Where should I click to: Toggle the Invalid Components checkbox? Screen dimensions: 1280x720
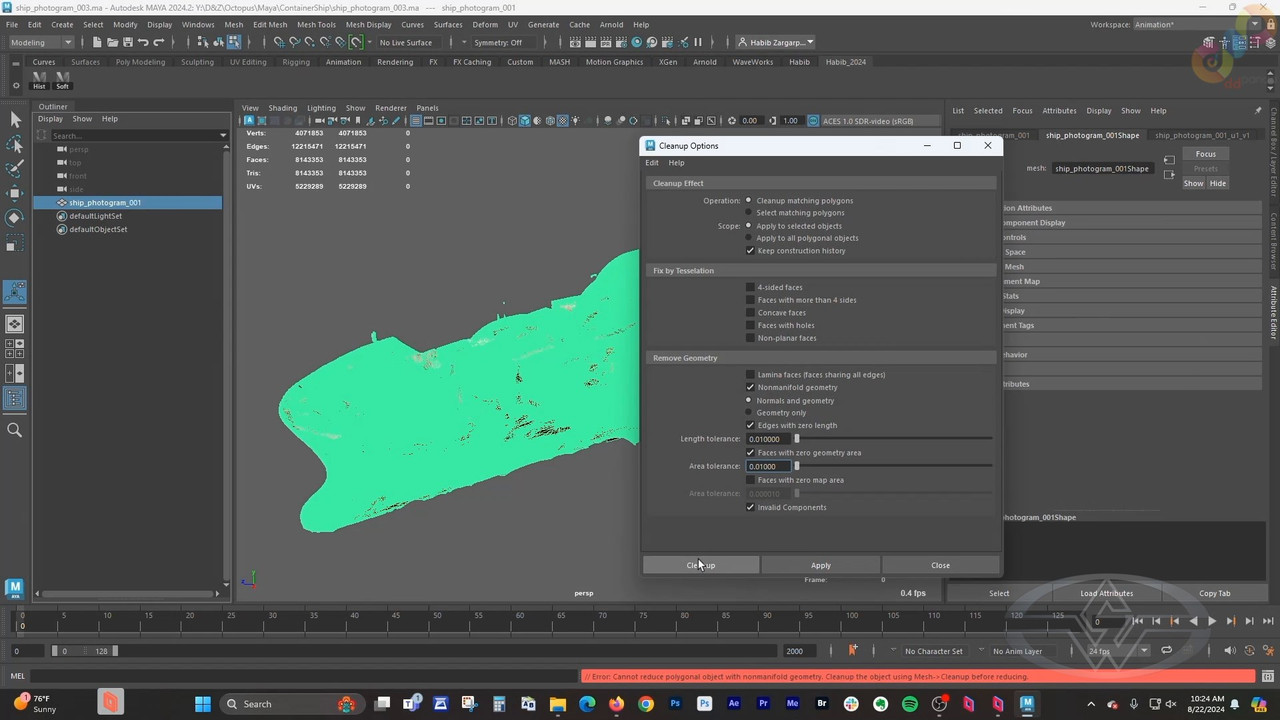click(750, 508)
